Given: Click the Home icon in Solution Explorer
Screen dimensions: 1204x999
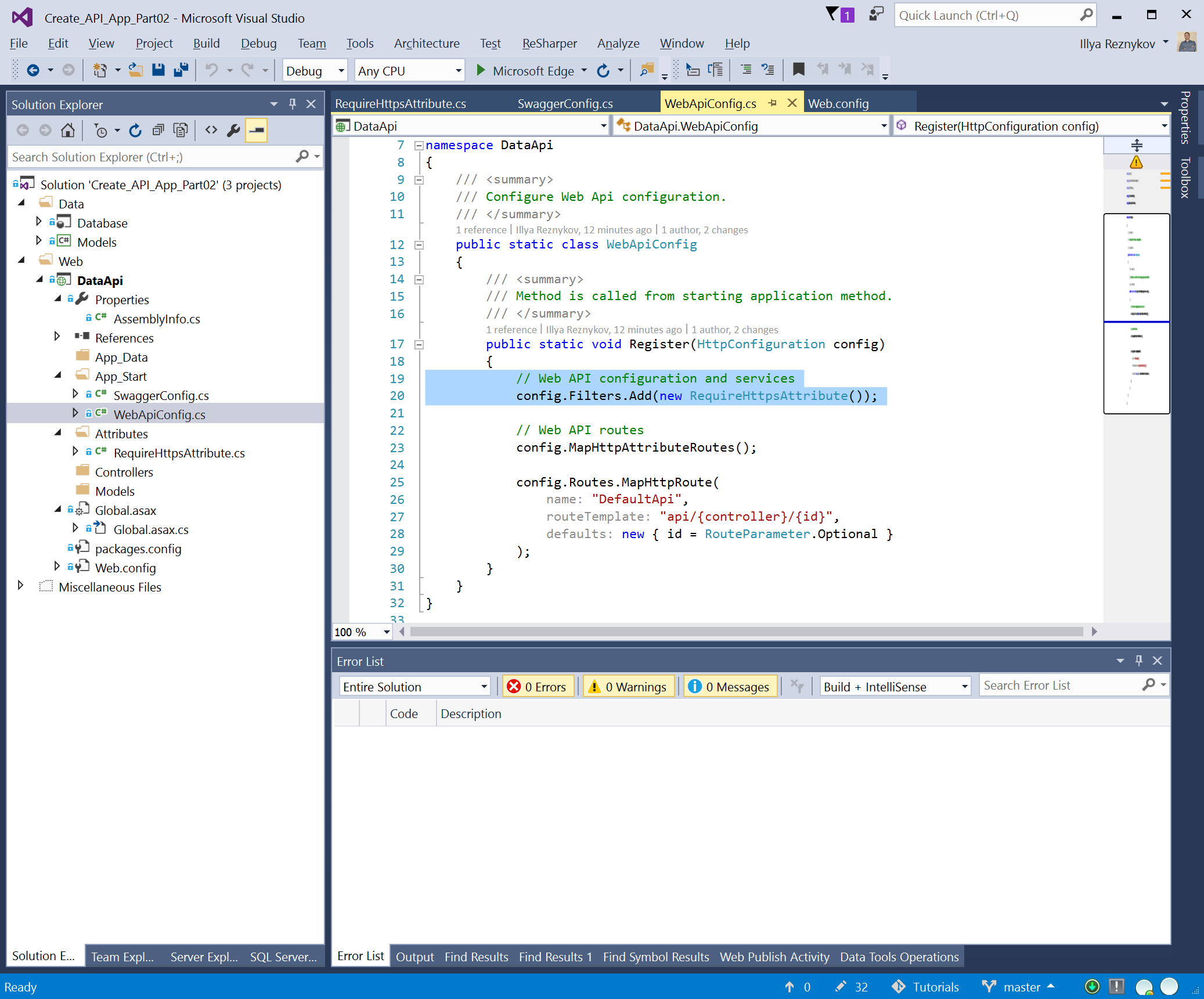Looking at the screenshot, I should click(68, 130).
